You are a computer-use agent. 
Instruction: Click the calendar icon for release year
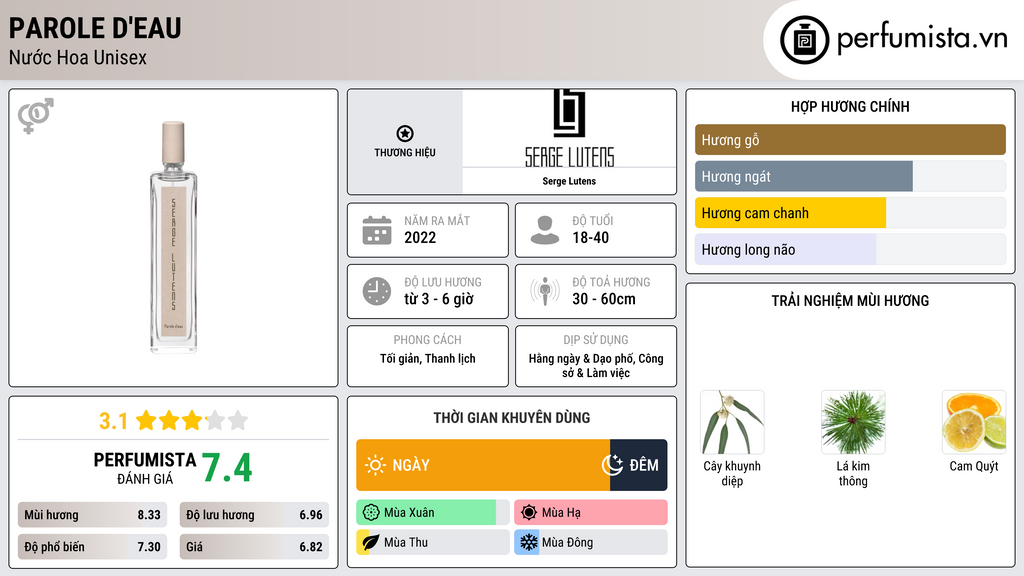(377, 230)
